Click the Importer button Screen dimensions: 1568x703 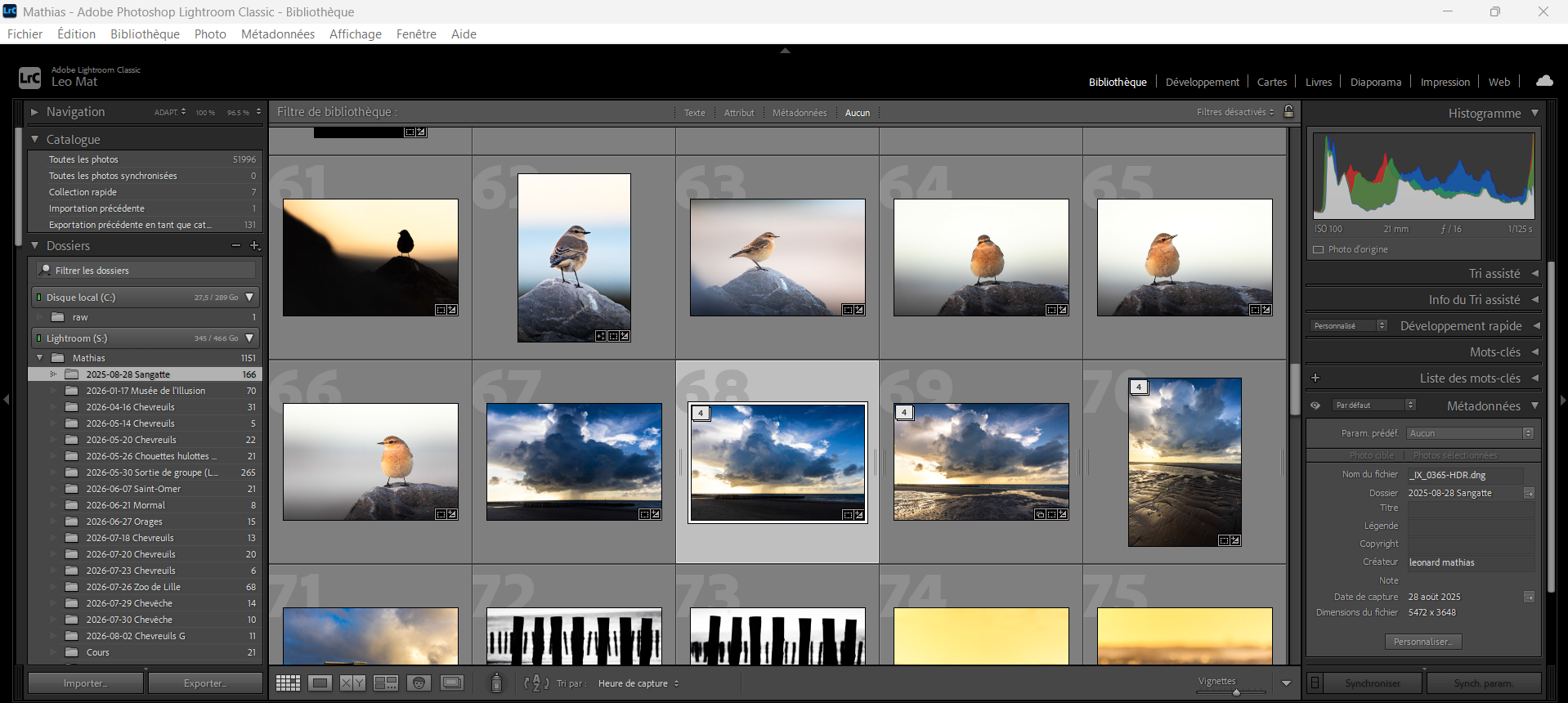click(x=86, y=683)
